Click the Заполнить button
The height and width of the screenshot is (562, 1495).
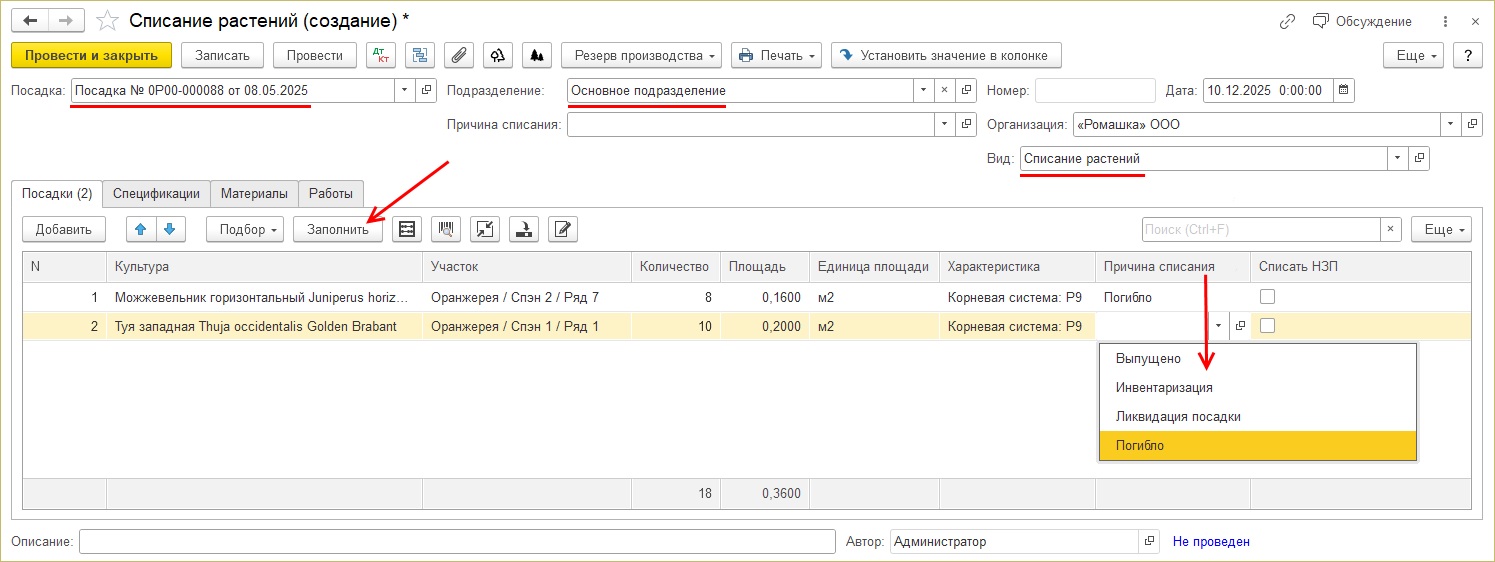[x=337, y=229]
